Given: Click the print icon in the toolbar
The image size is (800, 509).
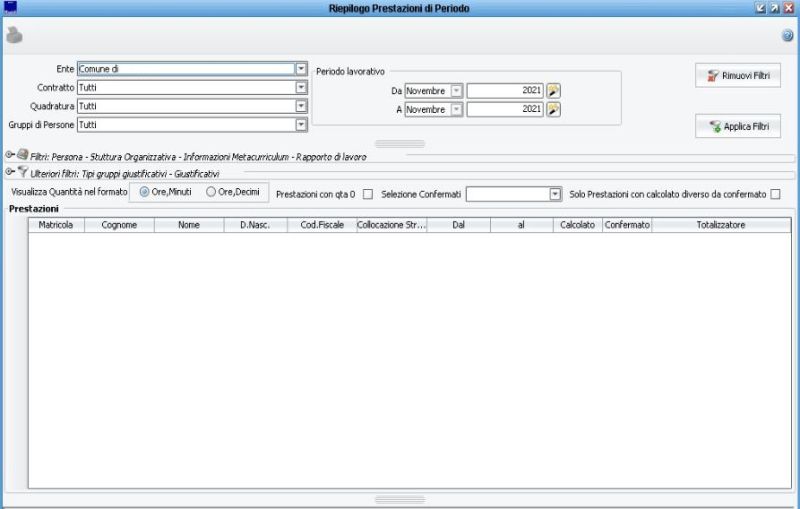Looking at the screenshot, I should pyautogui.click(x=14, y=34).
